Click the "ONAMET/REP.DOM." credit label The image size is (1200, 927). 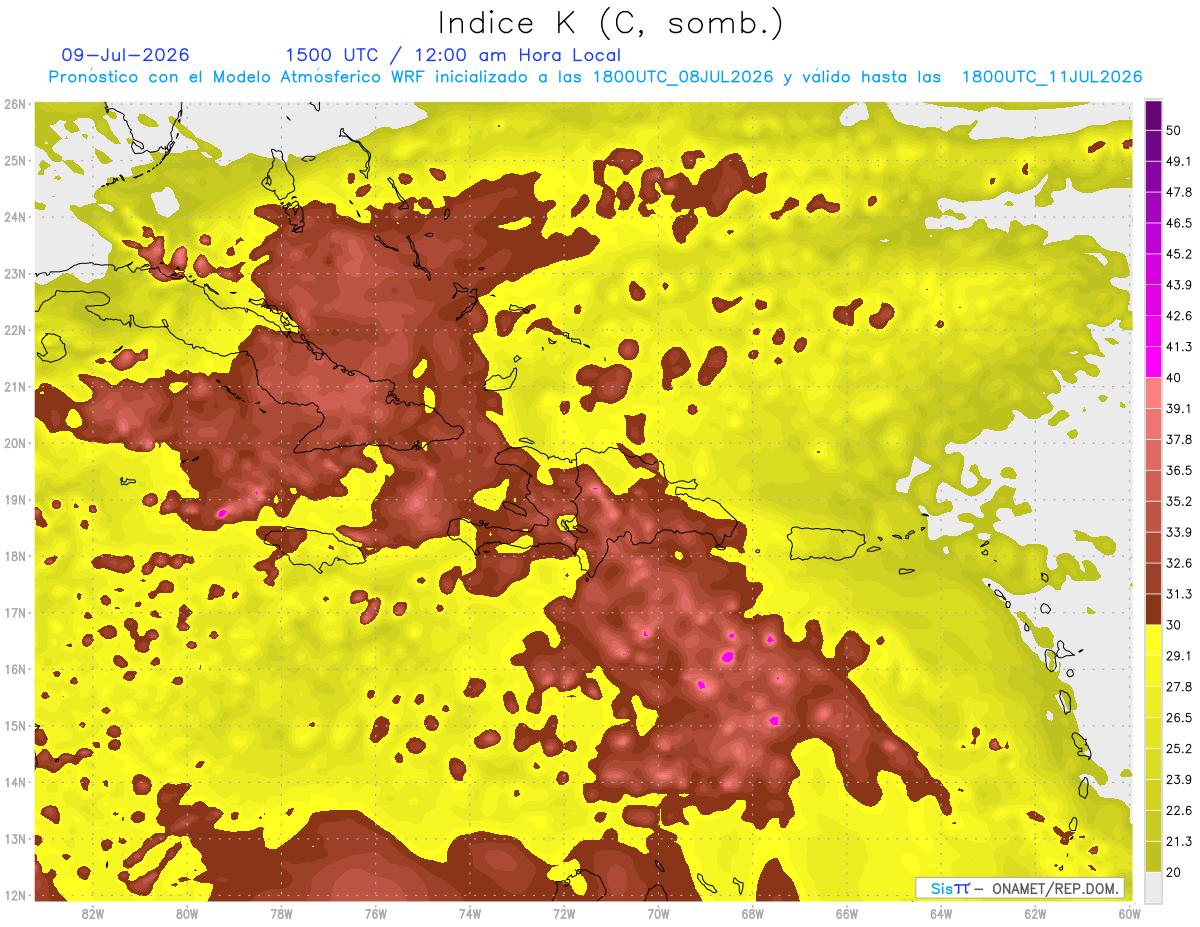pos(1054,888)
